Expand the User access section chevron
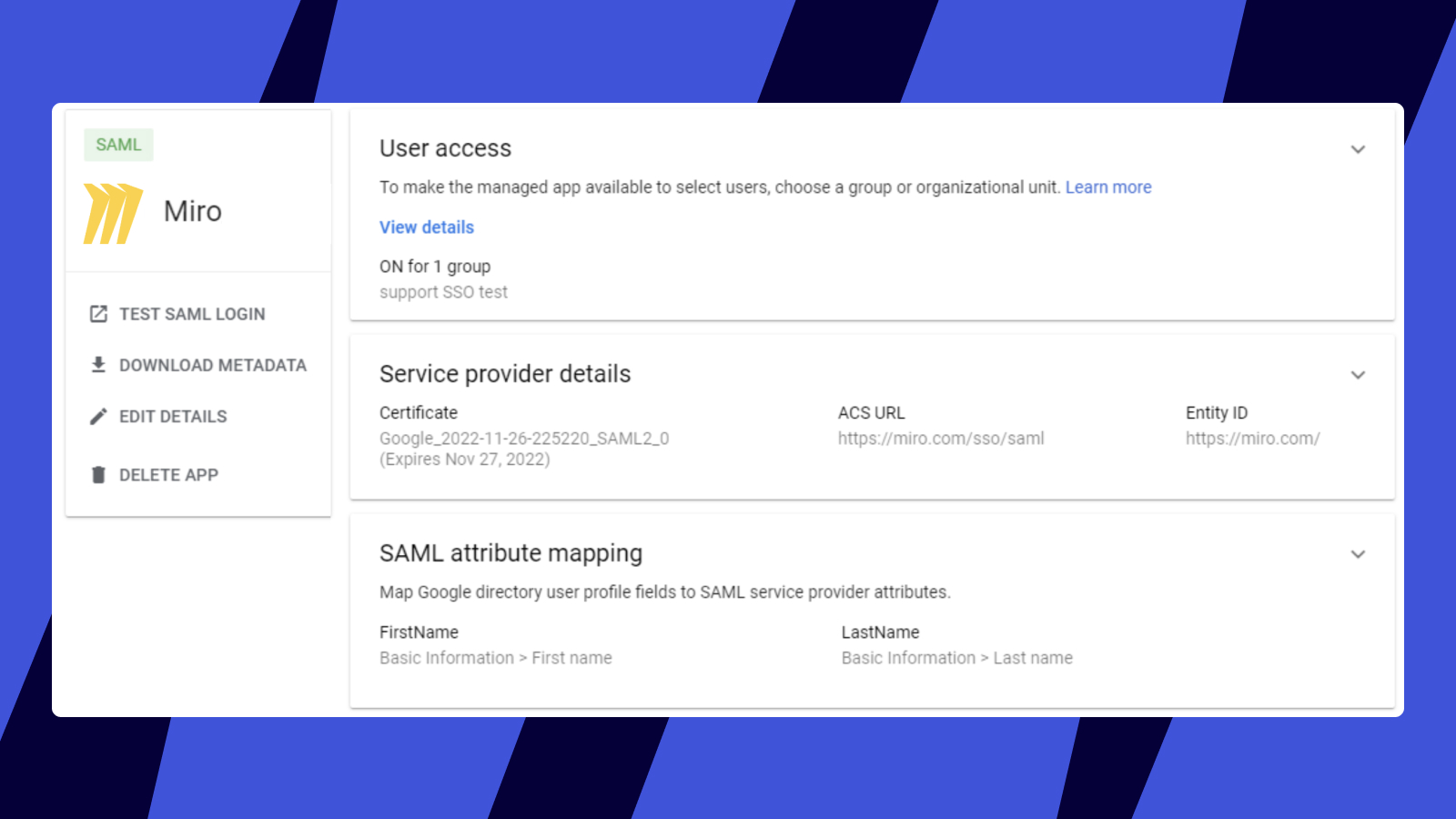Screen dimensions: 1456x819 point(1358,149)
